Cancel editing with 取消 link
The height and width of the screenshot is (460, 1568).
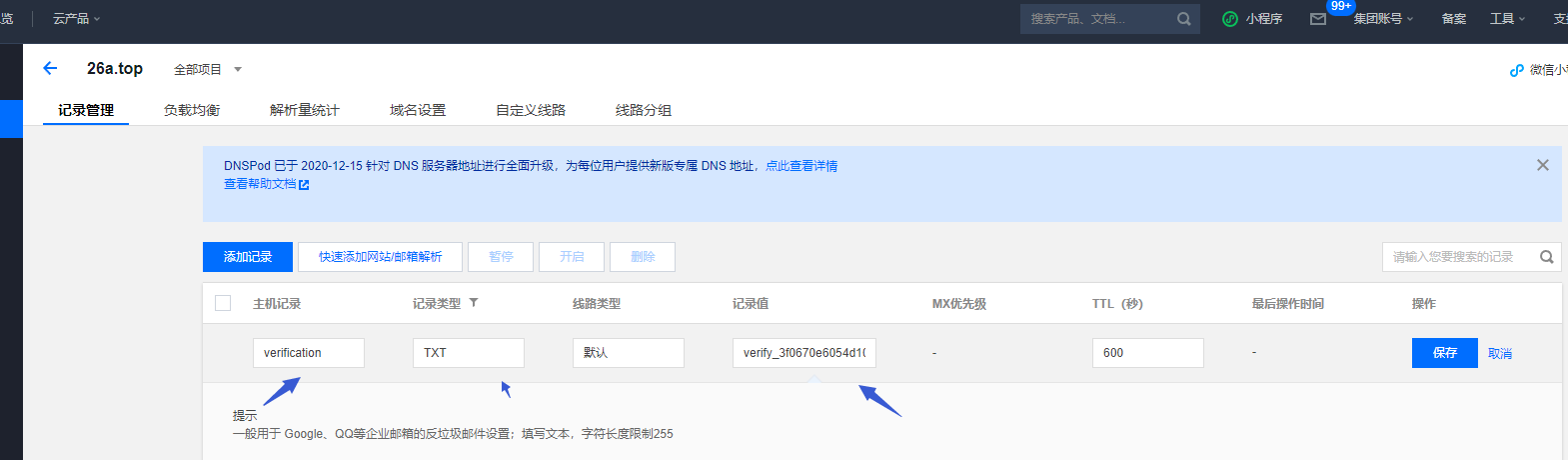1500,354
